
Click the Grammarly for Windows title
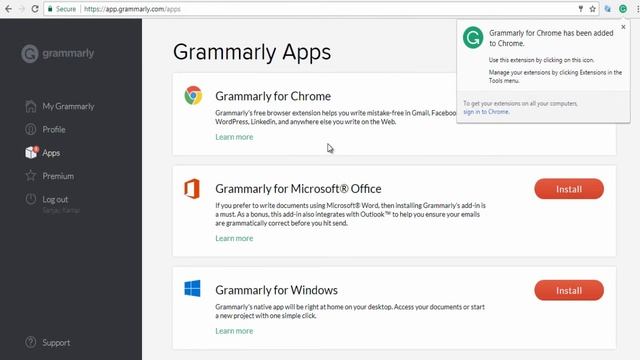coord(276,290)
